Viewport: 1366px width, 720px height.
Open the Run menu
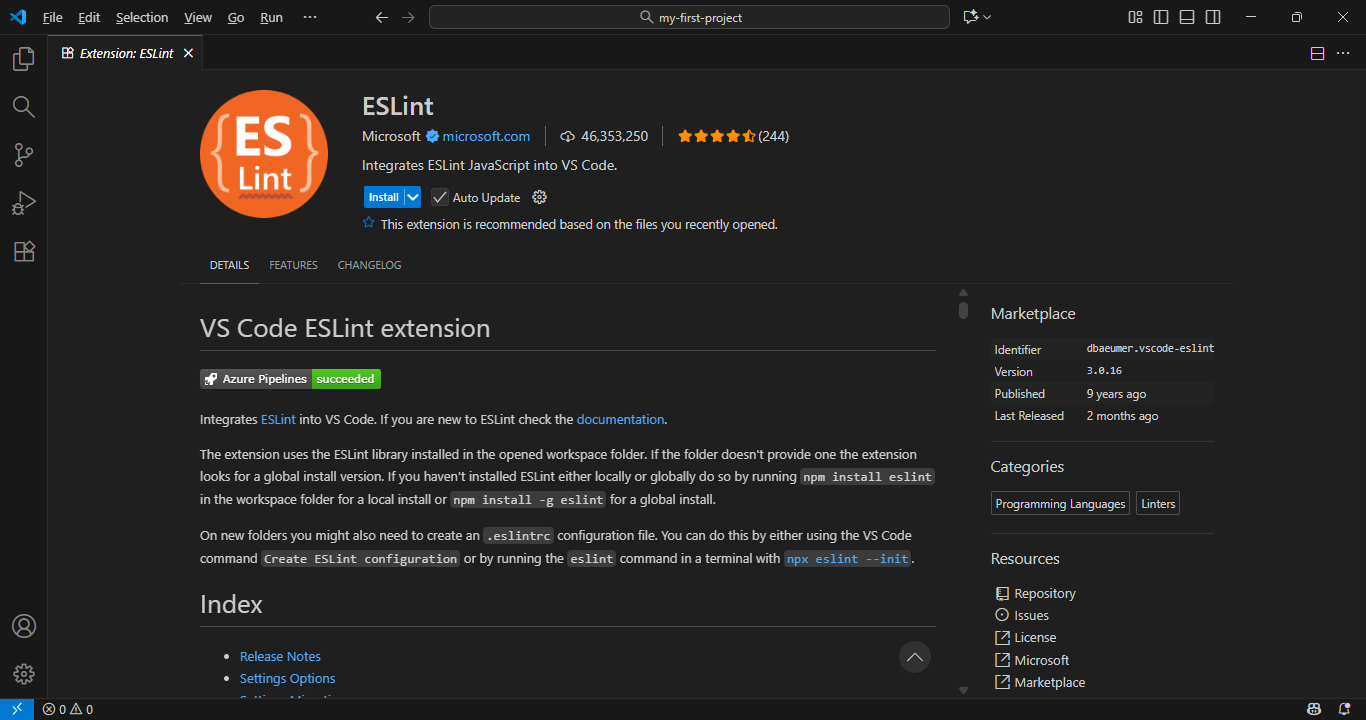click(271, 17)
